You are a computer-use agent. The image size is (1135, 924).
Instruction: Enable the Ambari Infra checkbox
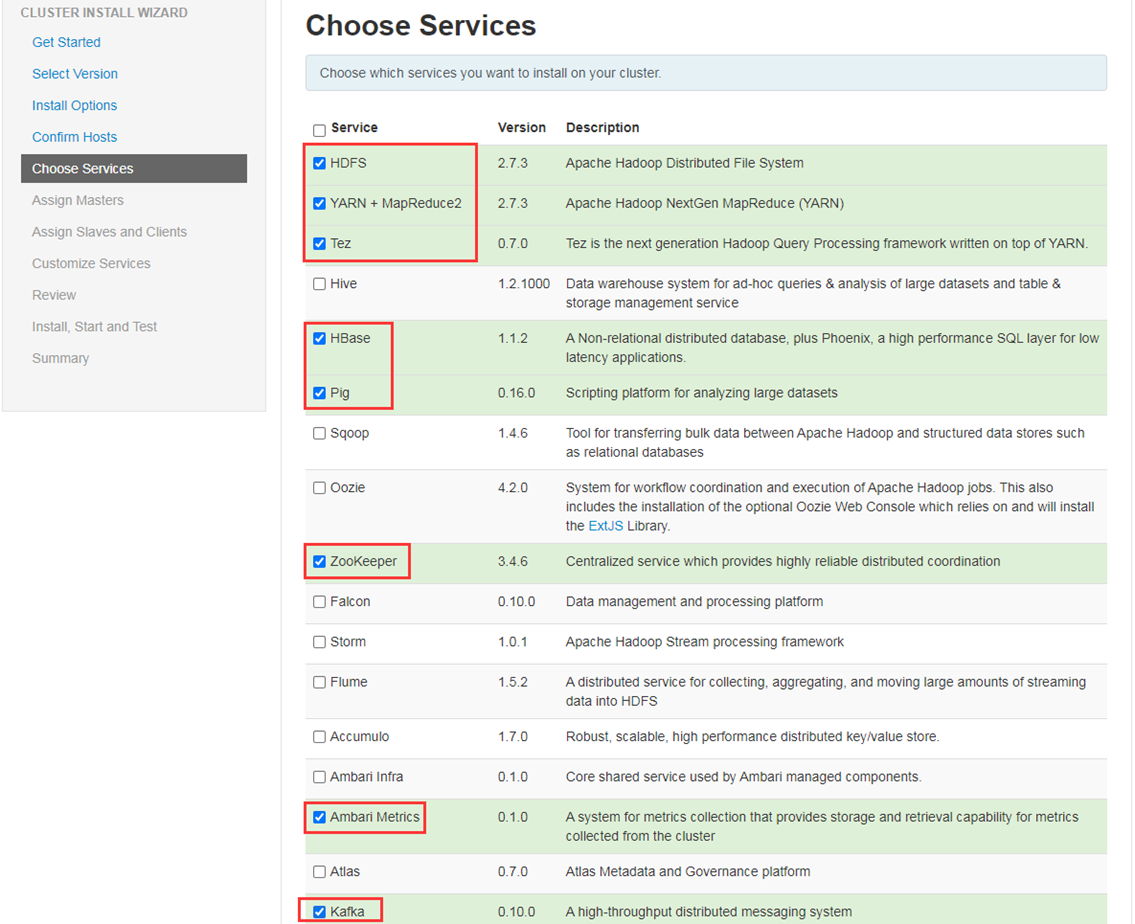click(319, 777)
